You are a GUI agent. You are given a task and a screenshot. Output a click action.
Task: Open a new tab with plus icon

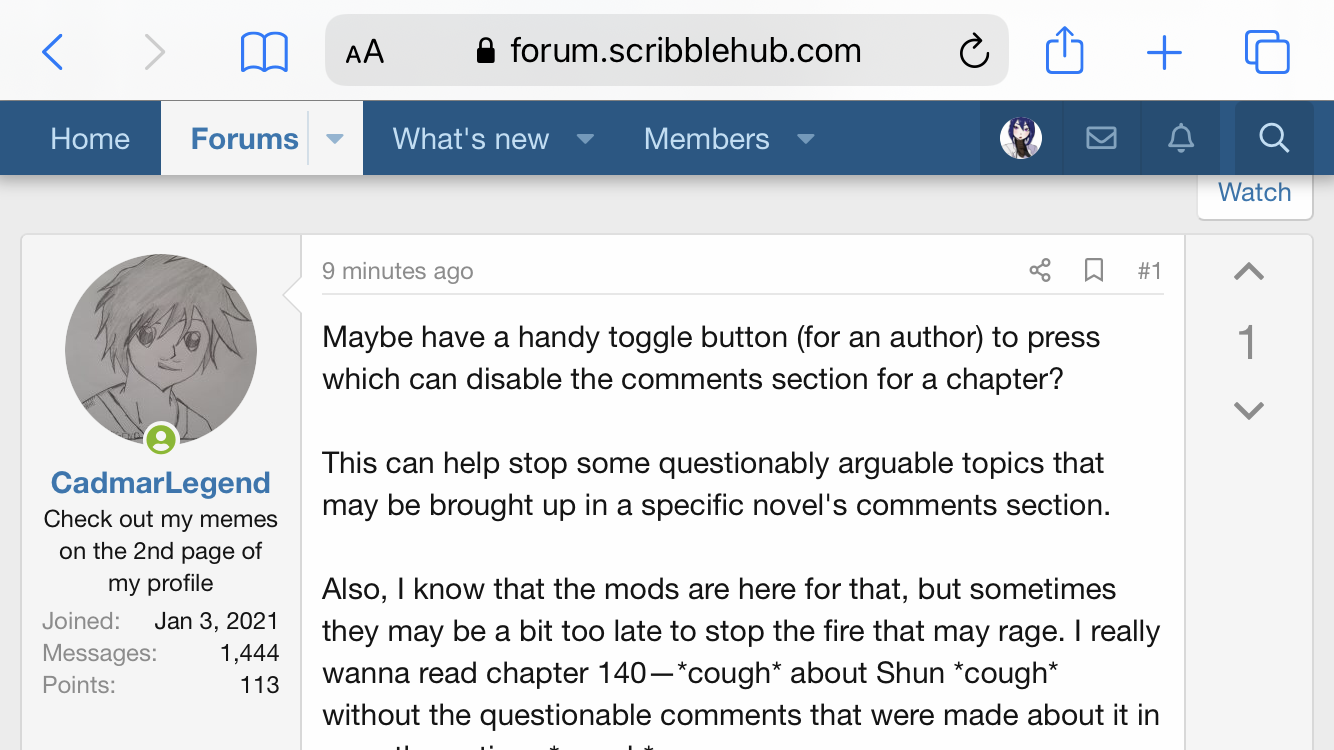point(1164,51)
